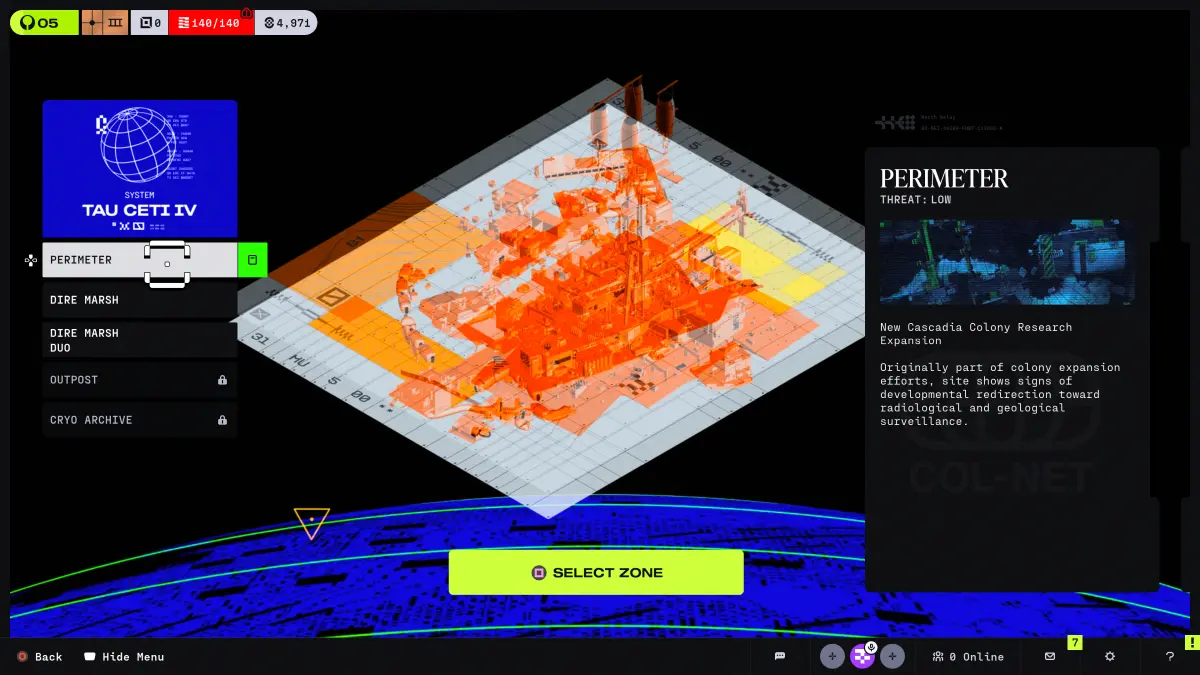The width and height of the screenshot is (1200, 675).
Task: Click the purple player avatar icon
Action: 862,656
